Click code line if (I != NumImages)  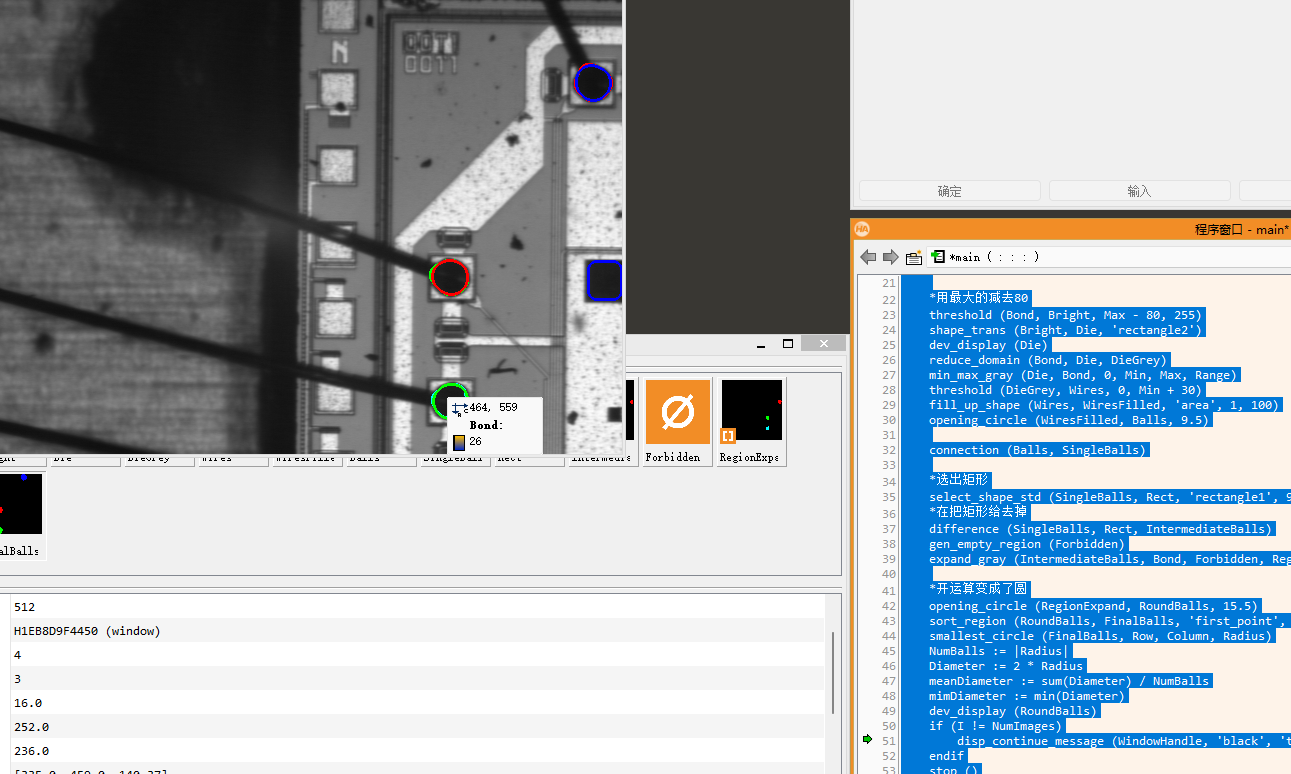coord(995,725)
